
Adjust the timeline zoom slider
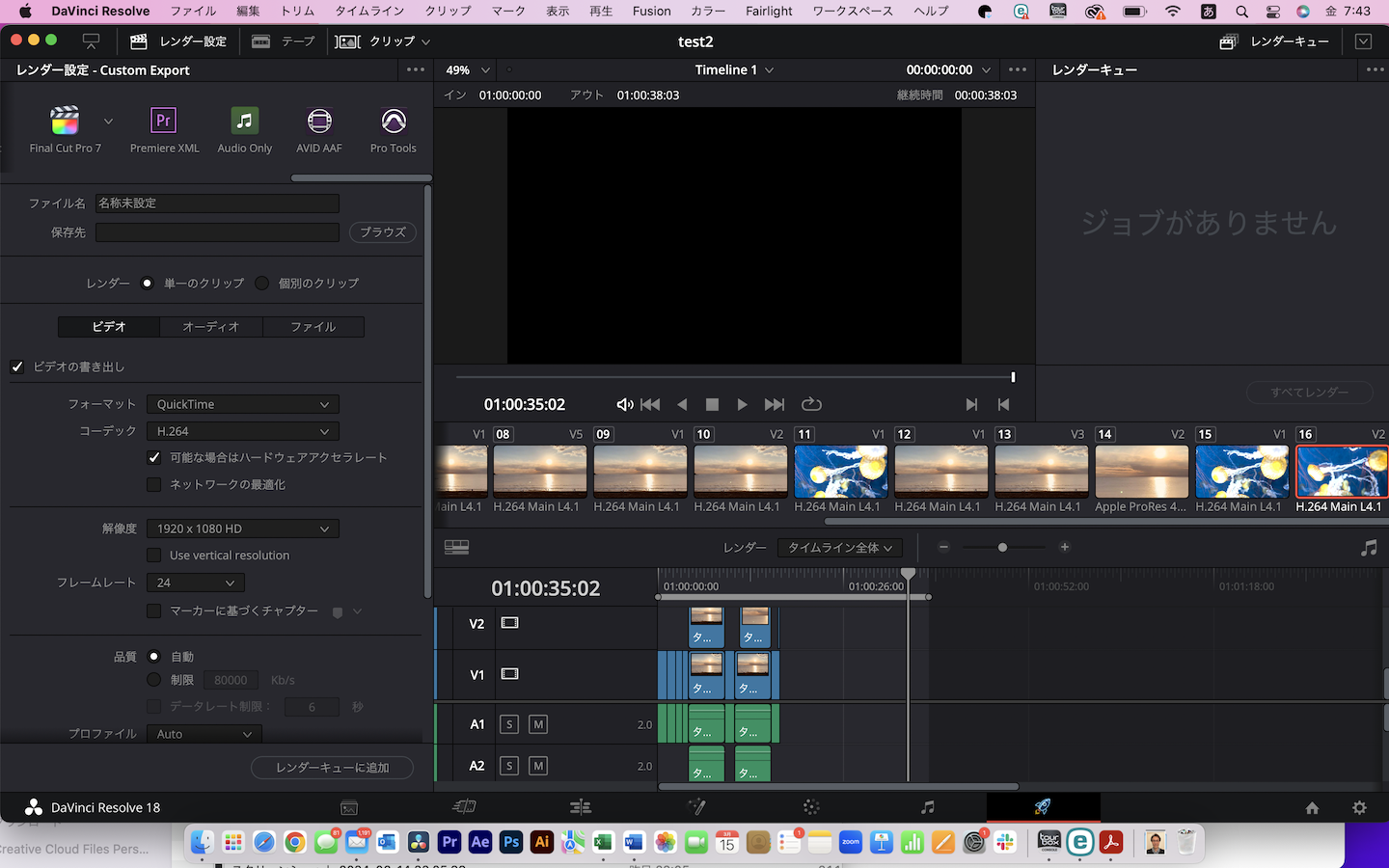(x=1003, y=547)
